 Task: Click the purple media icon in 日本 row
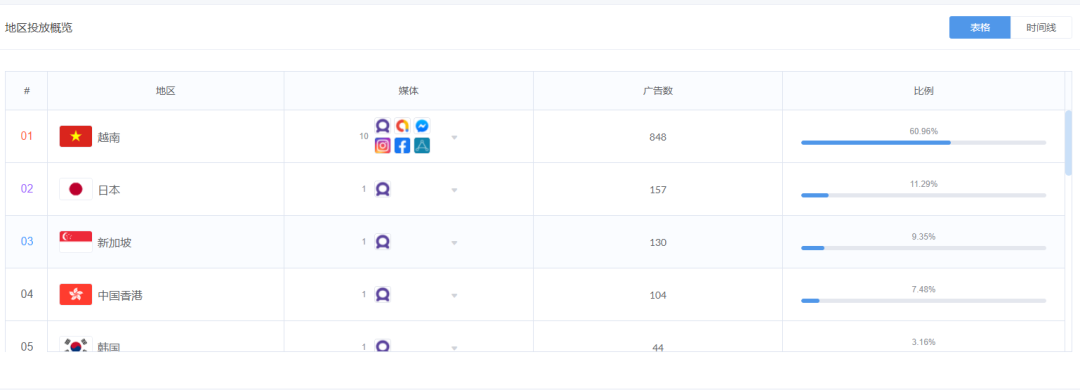click(383, 189)
